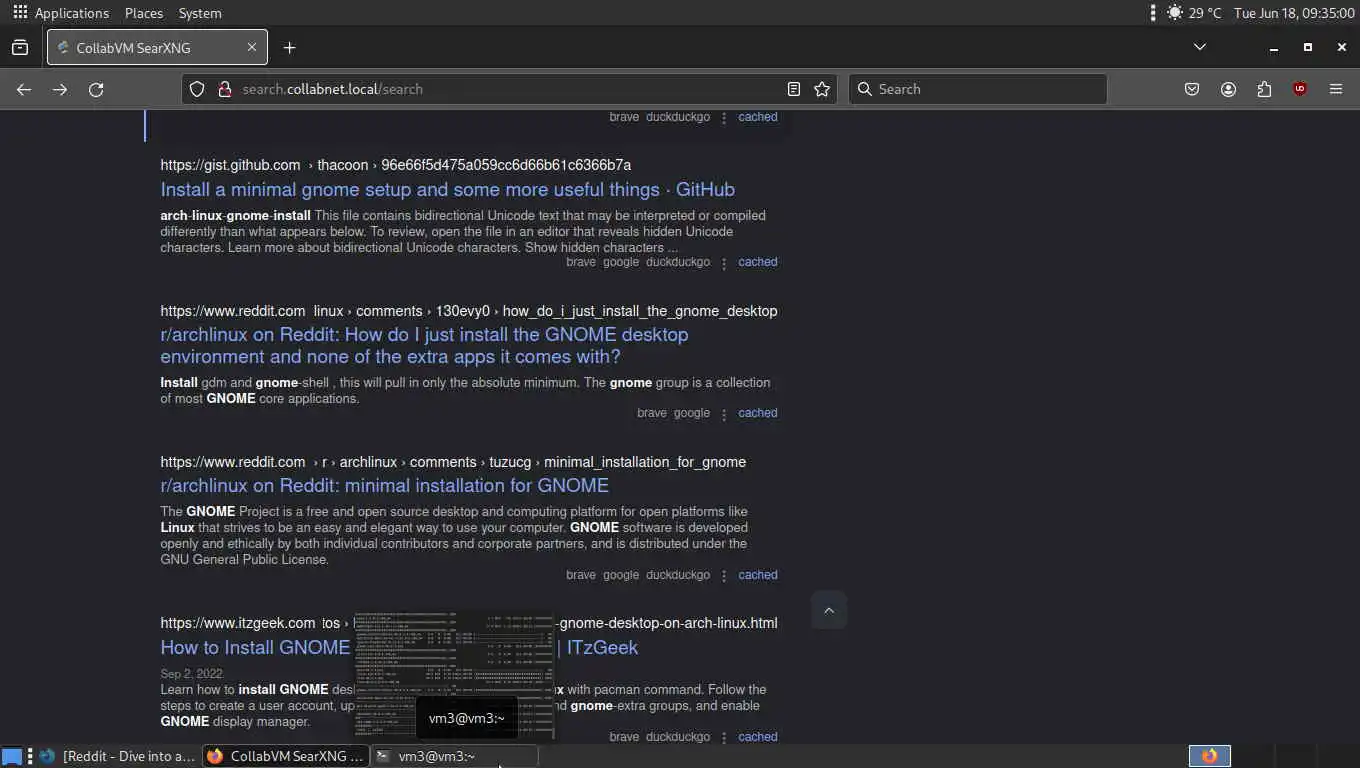Image resolution: width=1360 pixels, height=768 pixels.
Task: Click the https://www.itzgeek.com URL text
Action: [x=238, y=623]
